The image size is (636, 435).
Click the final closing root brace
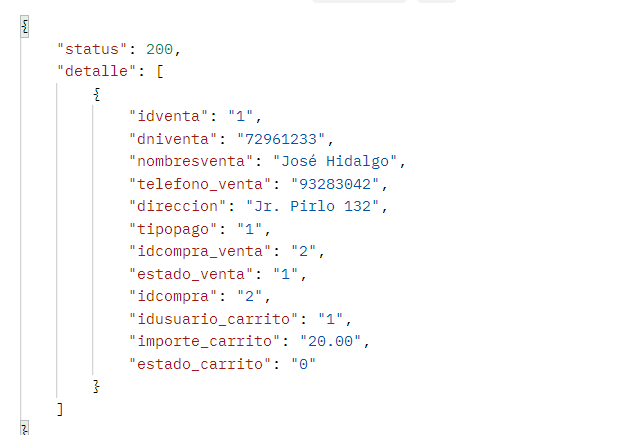coord(24,428)
